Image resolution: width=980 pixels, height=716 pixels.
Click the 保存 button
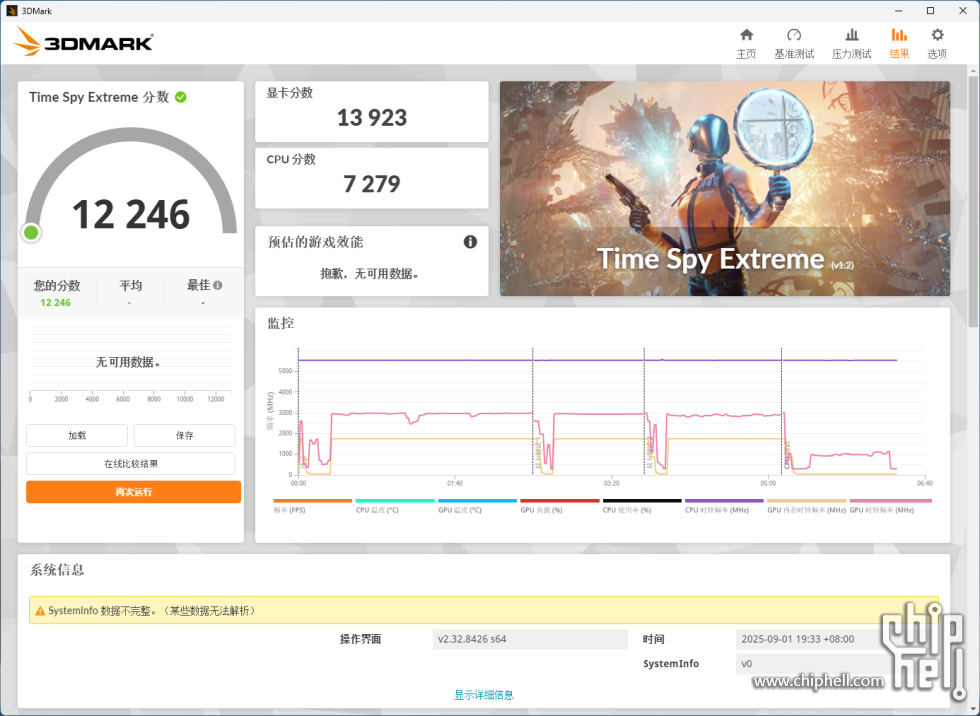coord(184,435)
